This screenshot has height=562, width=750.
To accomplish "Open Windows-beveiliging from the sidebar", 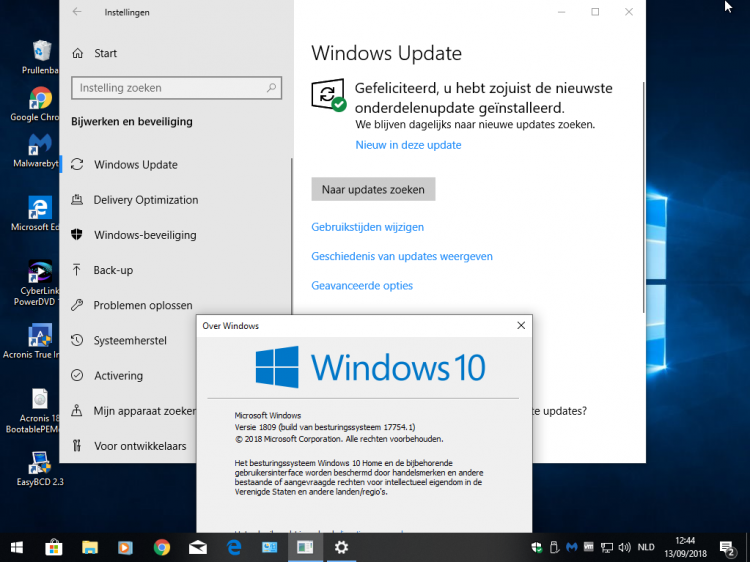I will [x=144, y=235].
